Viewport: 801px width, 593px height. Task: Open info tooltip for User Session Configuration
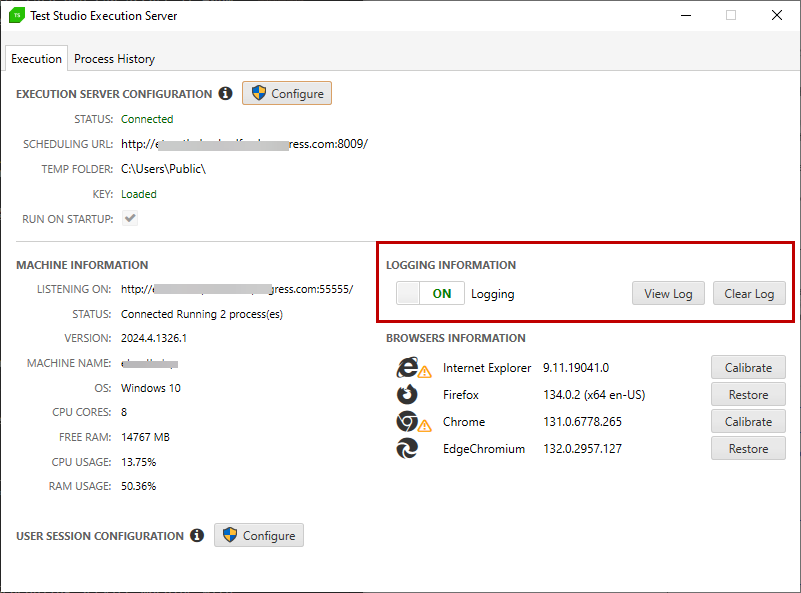click(197, 535)
